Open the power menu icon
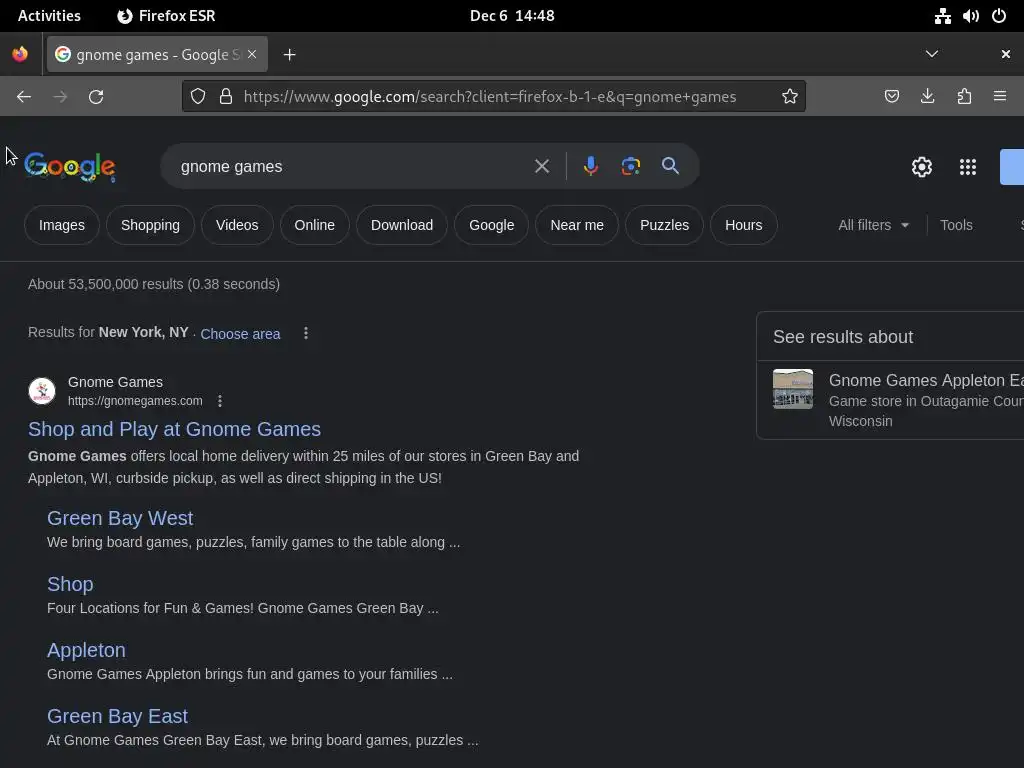 click(x=999, y=16)
